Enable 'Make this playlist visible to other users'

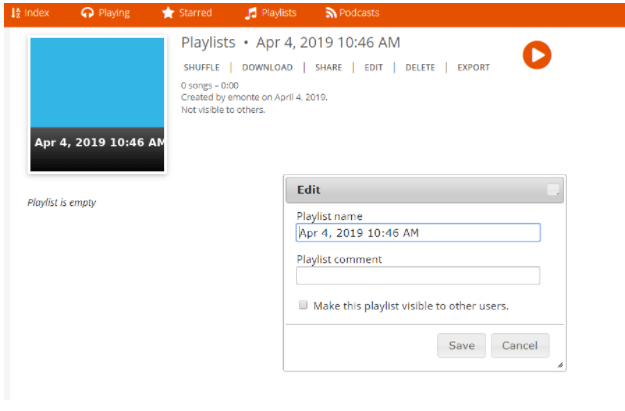coord(303,306)
